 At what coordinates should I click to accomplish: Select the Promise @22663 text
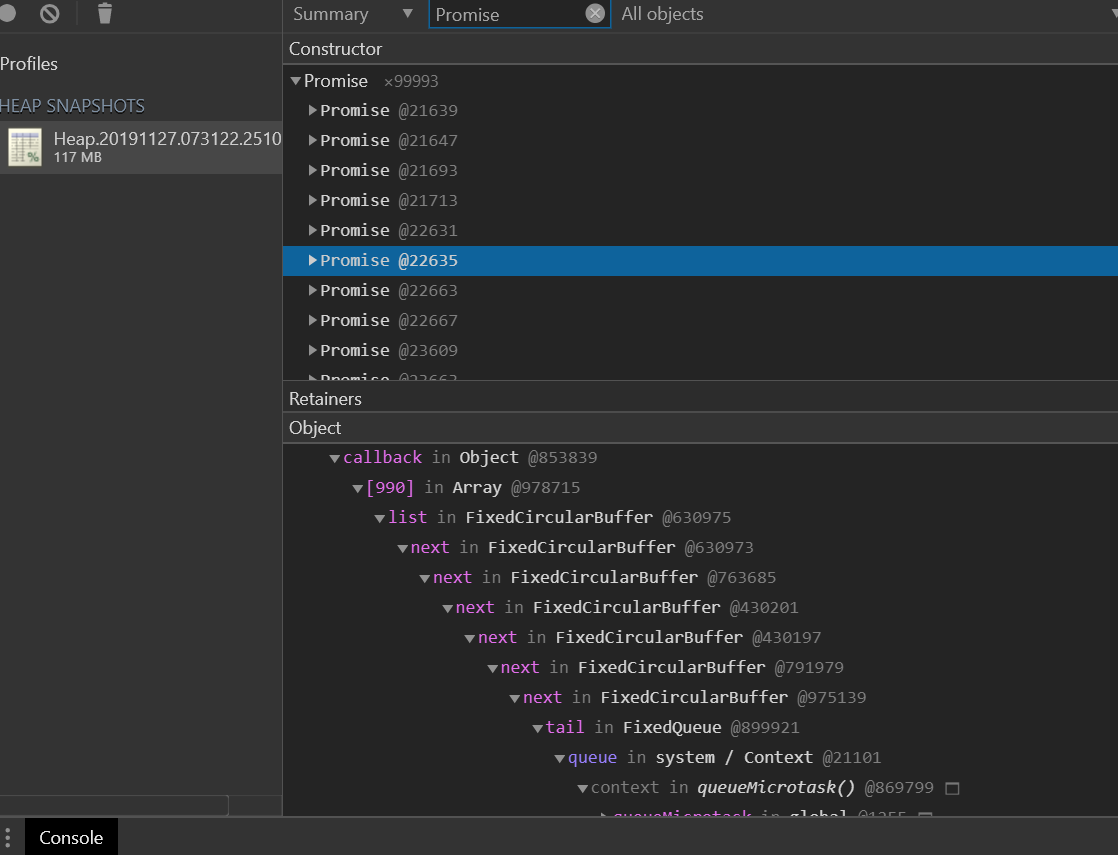pos(389,290)
